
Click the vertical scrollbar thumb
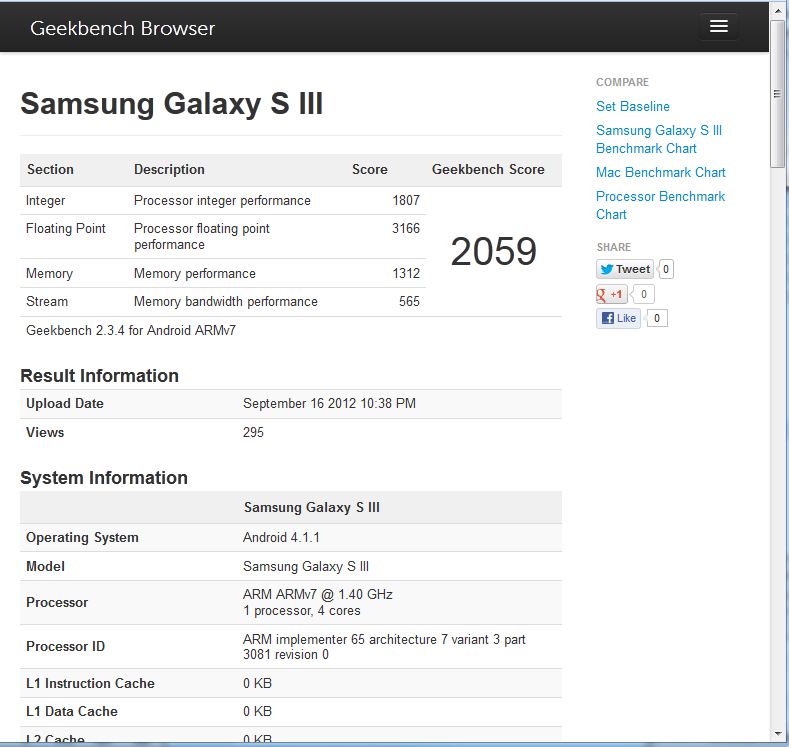tap(777, 93)
